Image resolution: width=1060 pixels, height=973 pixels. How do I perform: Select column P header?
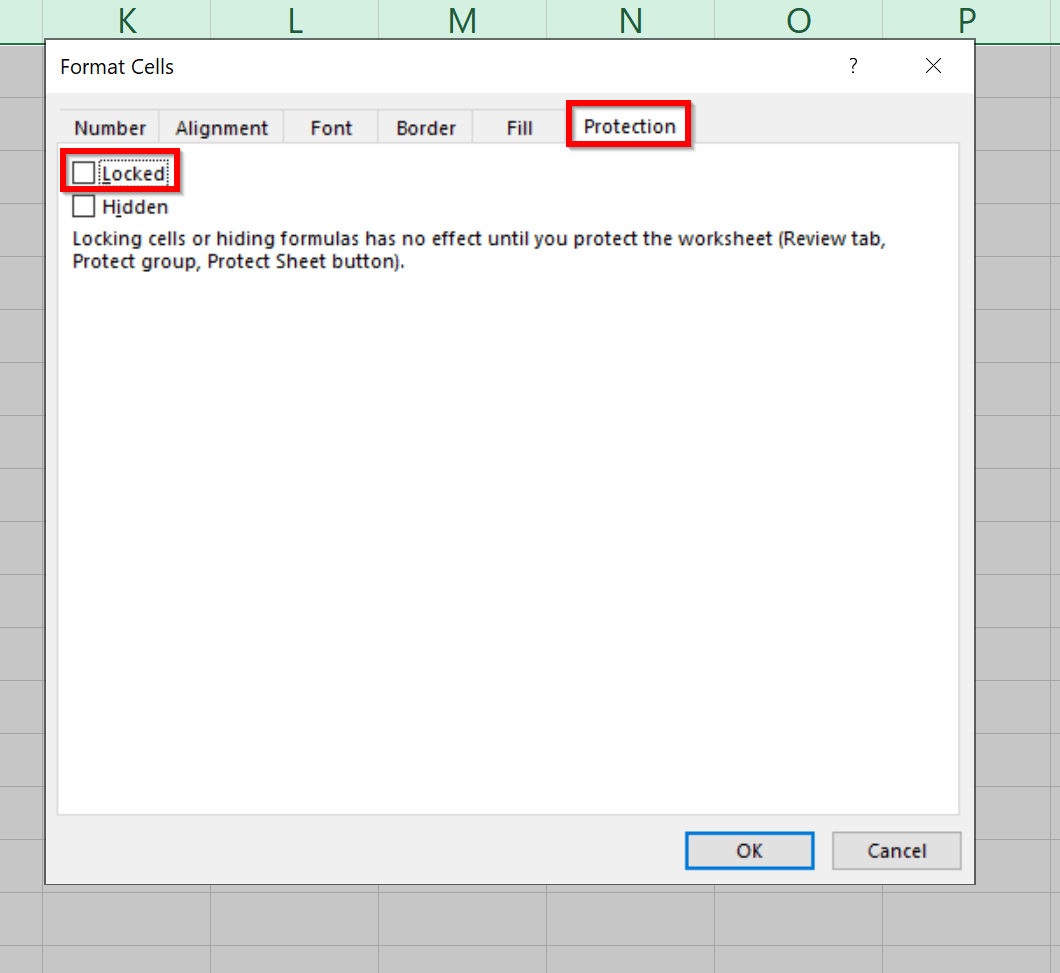[965, 20]
